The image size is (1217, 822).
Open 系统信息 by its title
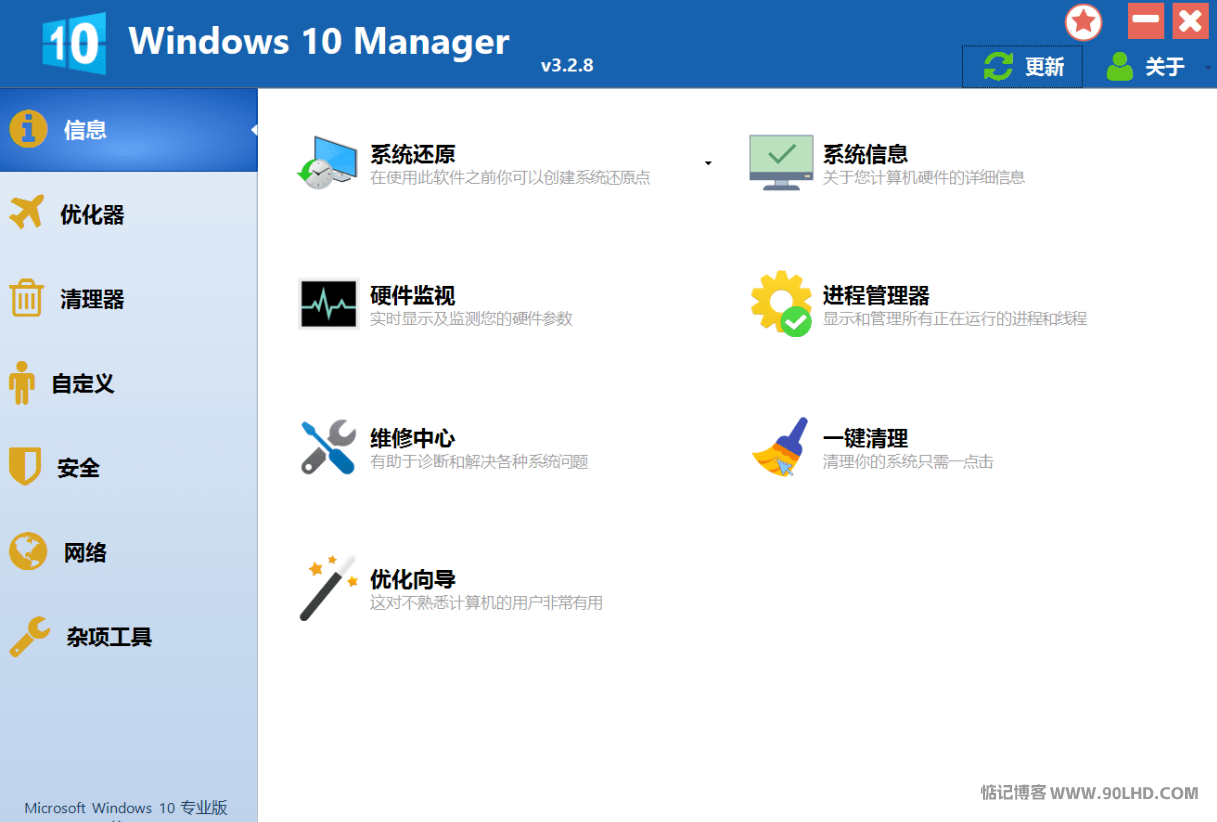[x=866, y=154]
